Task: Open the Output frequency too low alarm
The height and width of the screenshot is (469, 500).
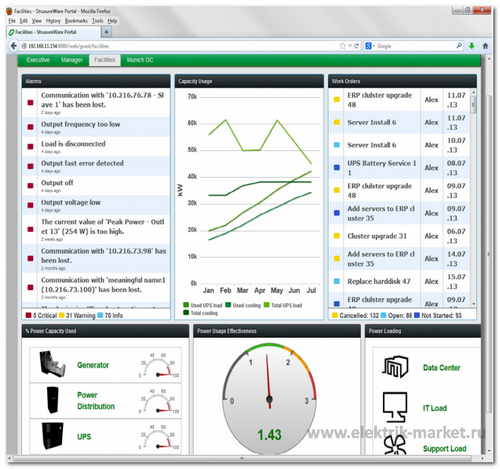Action: 96,127
